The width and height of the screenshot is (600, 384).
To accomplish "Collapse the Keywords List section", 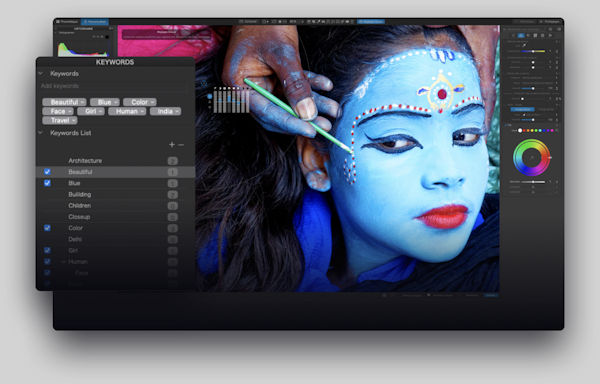I will (x=41, y=133).
